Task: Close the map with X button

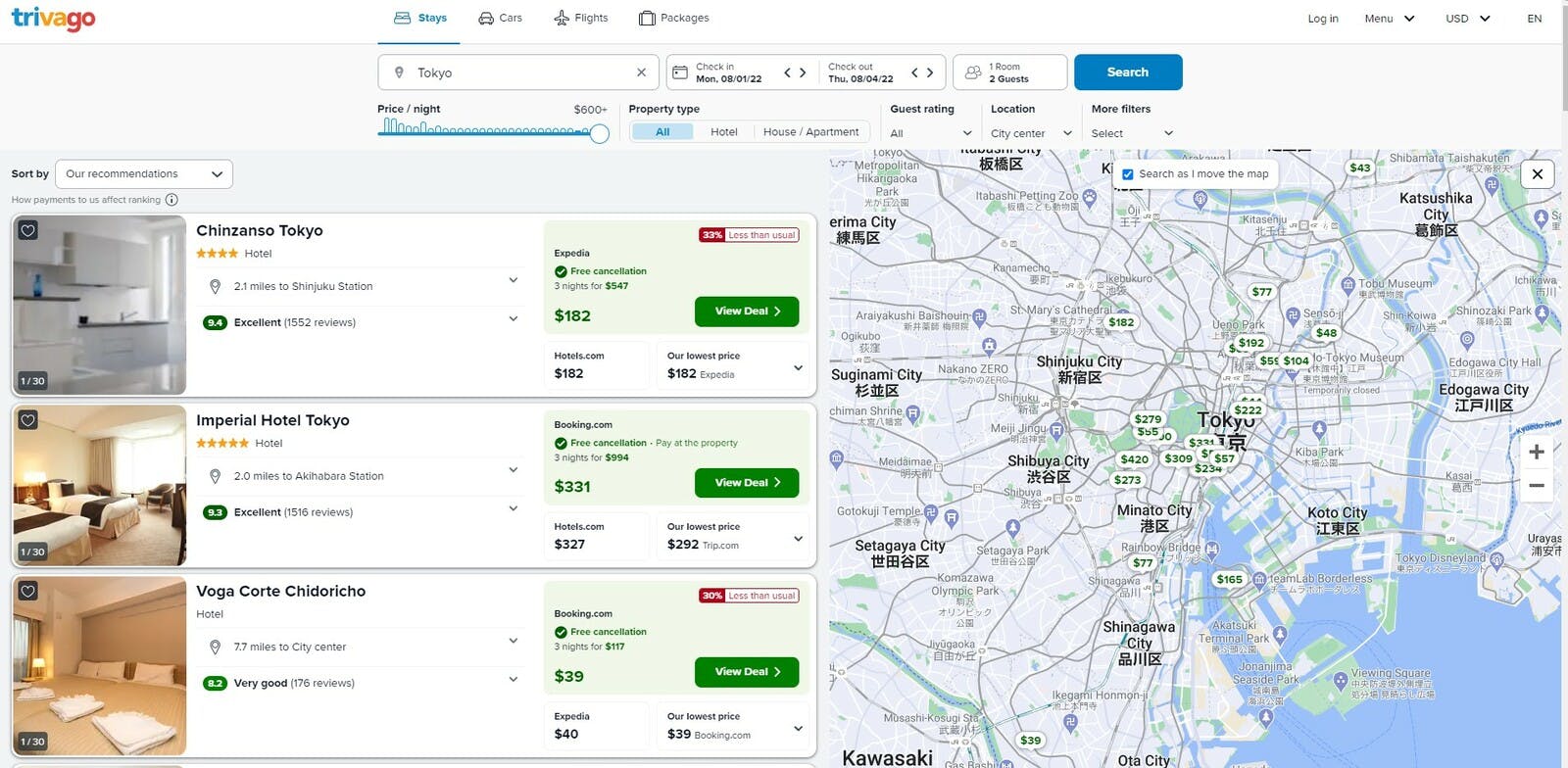Action: [1537, 174]
